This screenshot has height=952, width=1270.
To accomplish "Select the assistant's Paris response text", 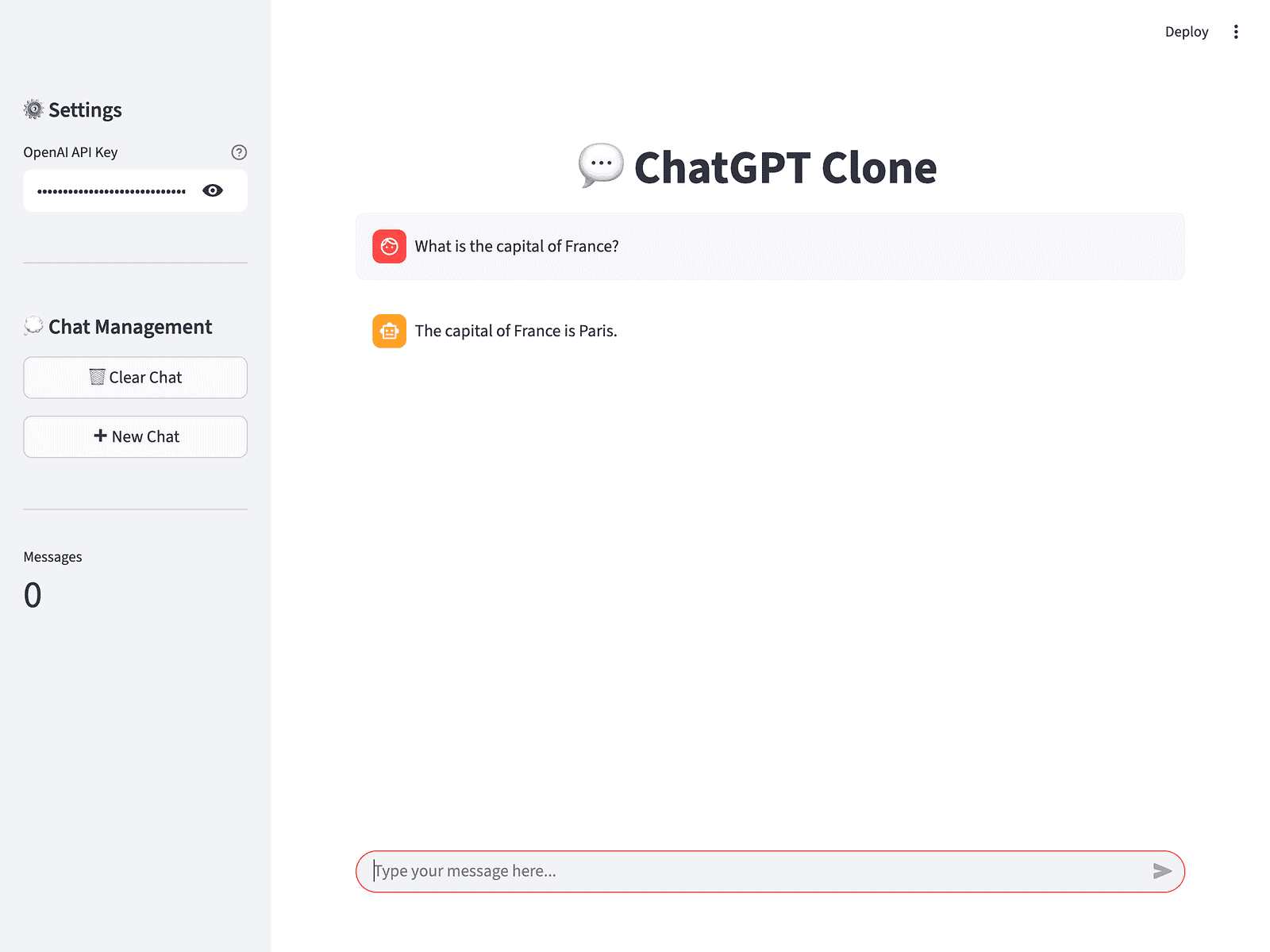I will point(516,331).
